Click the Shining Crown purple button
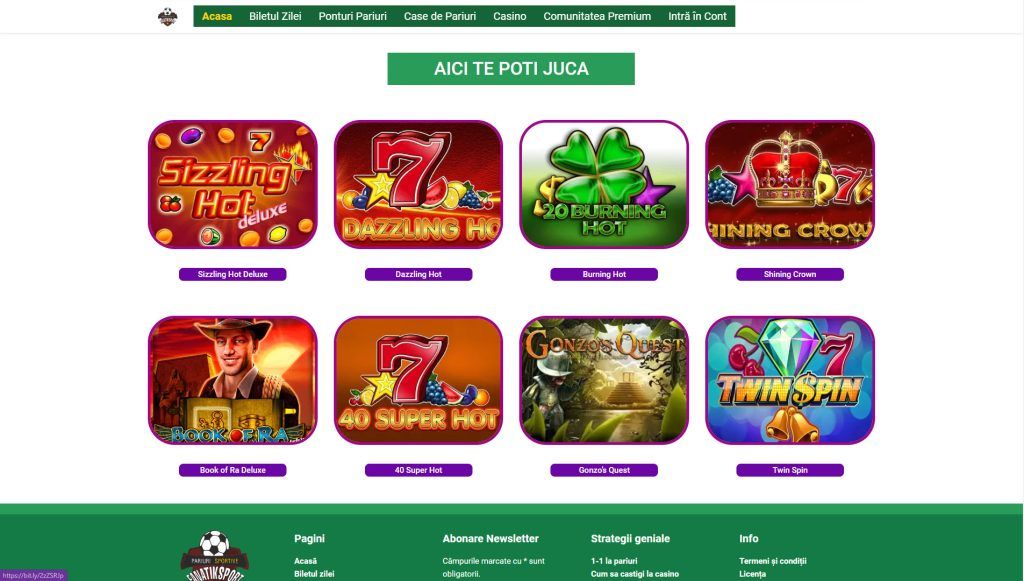The width and height of the screenshot is (1024, 581). pyautogui.click(x=790, y=274)
